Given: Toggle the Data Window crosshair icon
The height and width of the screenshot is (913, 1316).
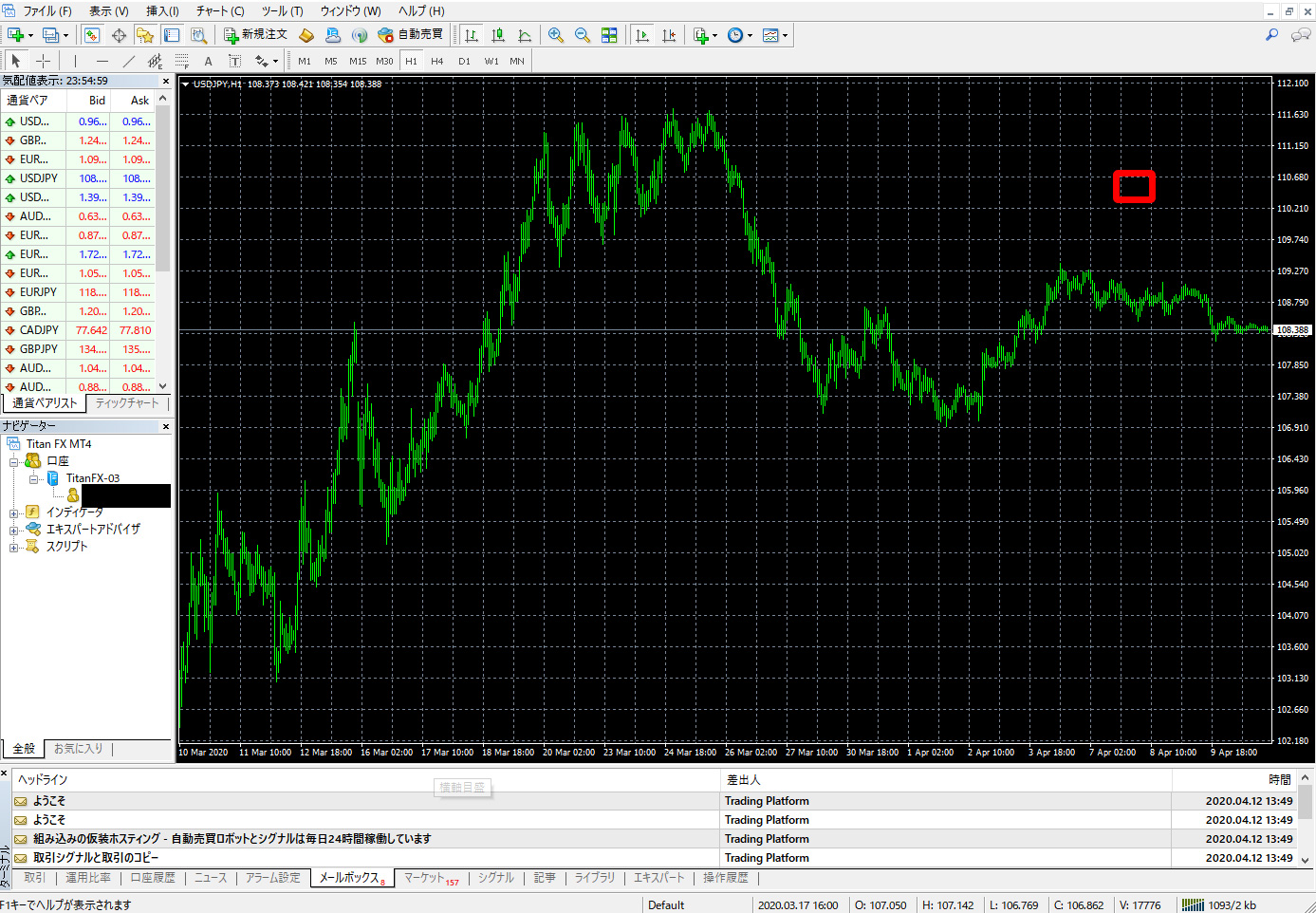Looking at the screenshot, I should coord(119,35).
